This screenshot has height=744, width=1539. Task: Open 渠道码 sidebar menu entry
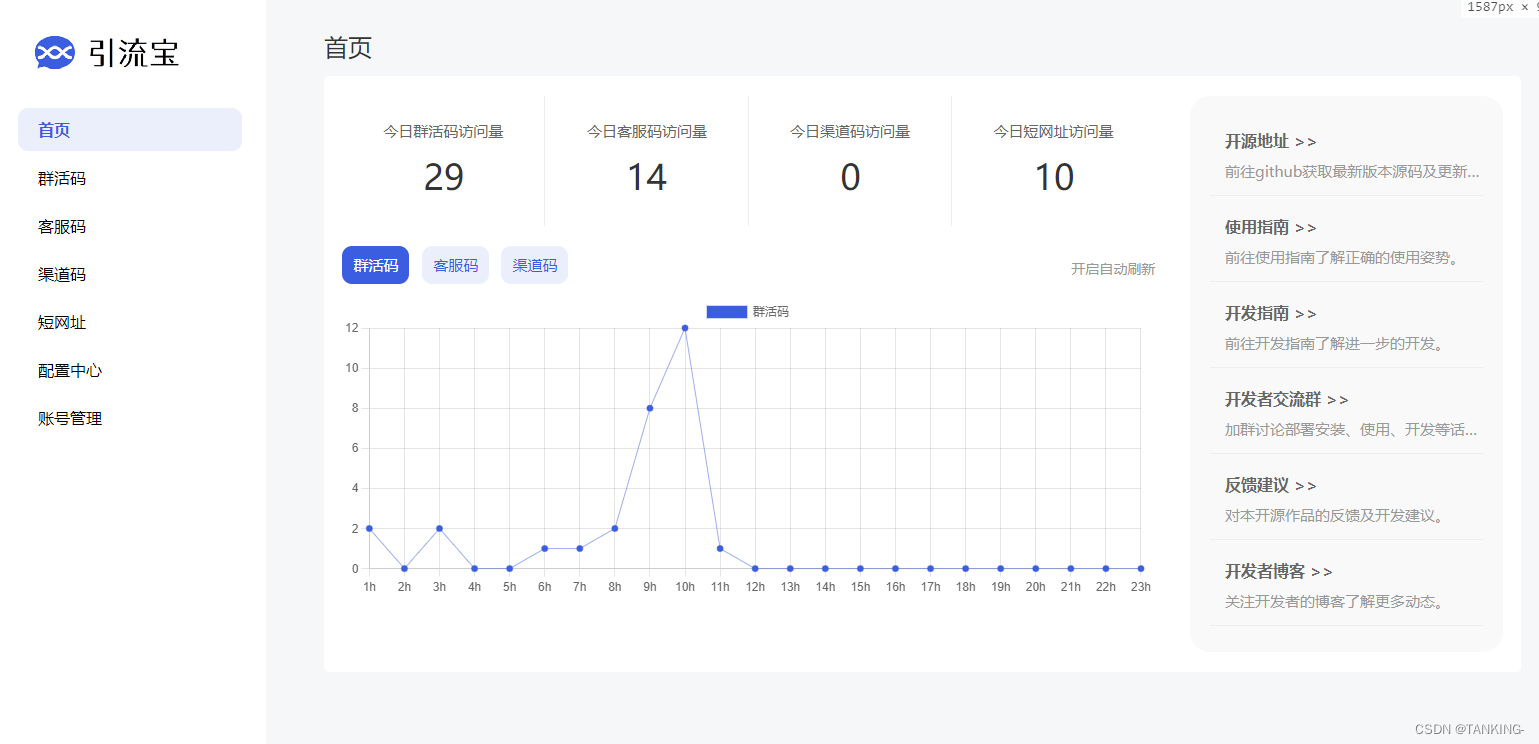130,274
